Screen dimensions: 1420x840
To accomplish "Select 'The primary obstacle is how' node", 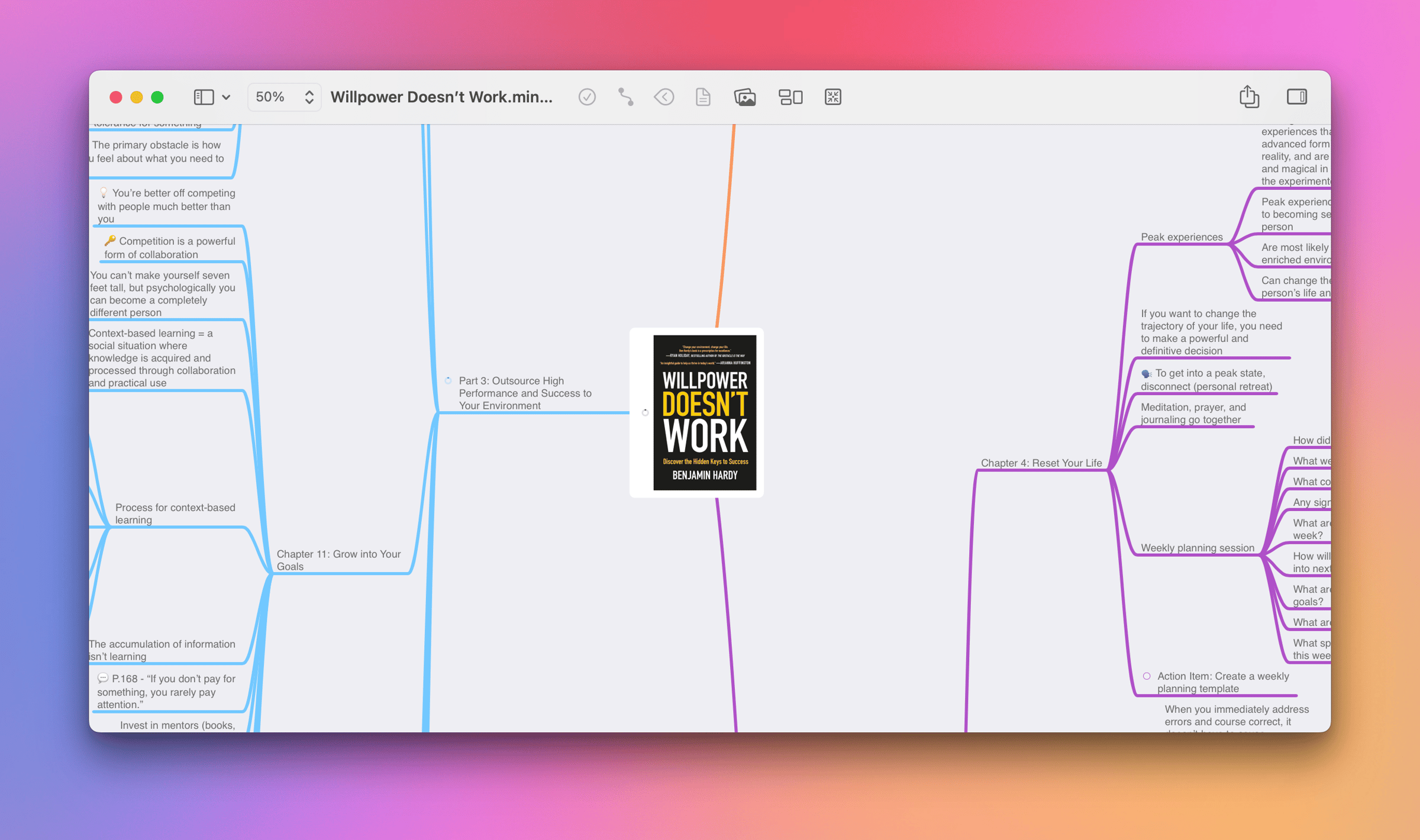I will pyautogui.click(x=157, y=151).
